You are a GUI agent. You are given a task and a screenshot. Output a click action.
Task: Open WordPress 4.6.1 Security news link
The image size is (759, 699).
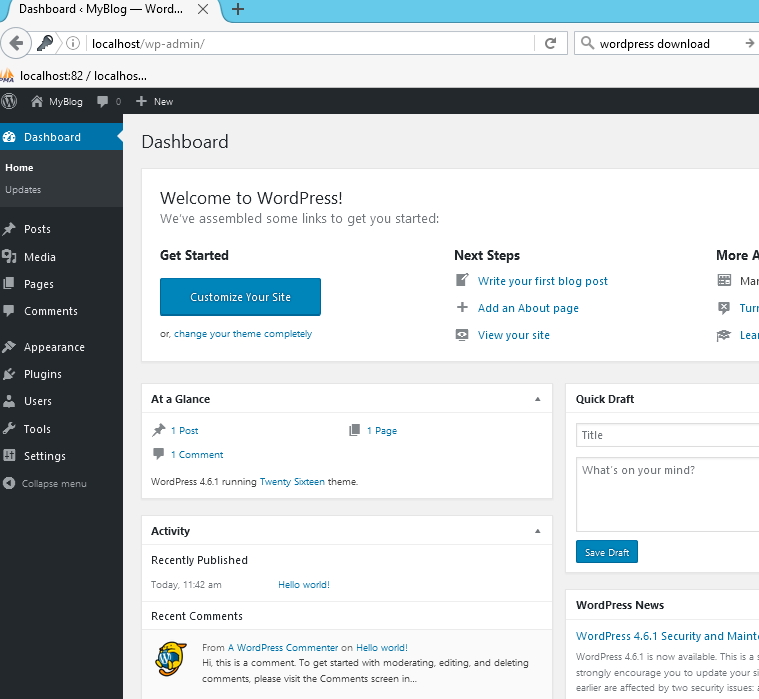pyautogui.click(x=667, y=636)
